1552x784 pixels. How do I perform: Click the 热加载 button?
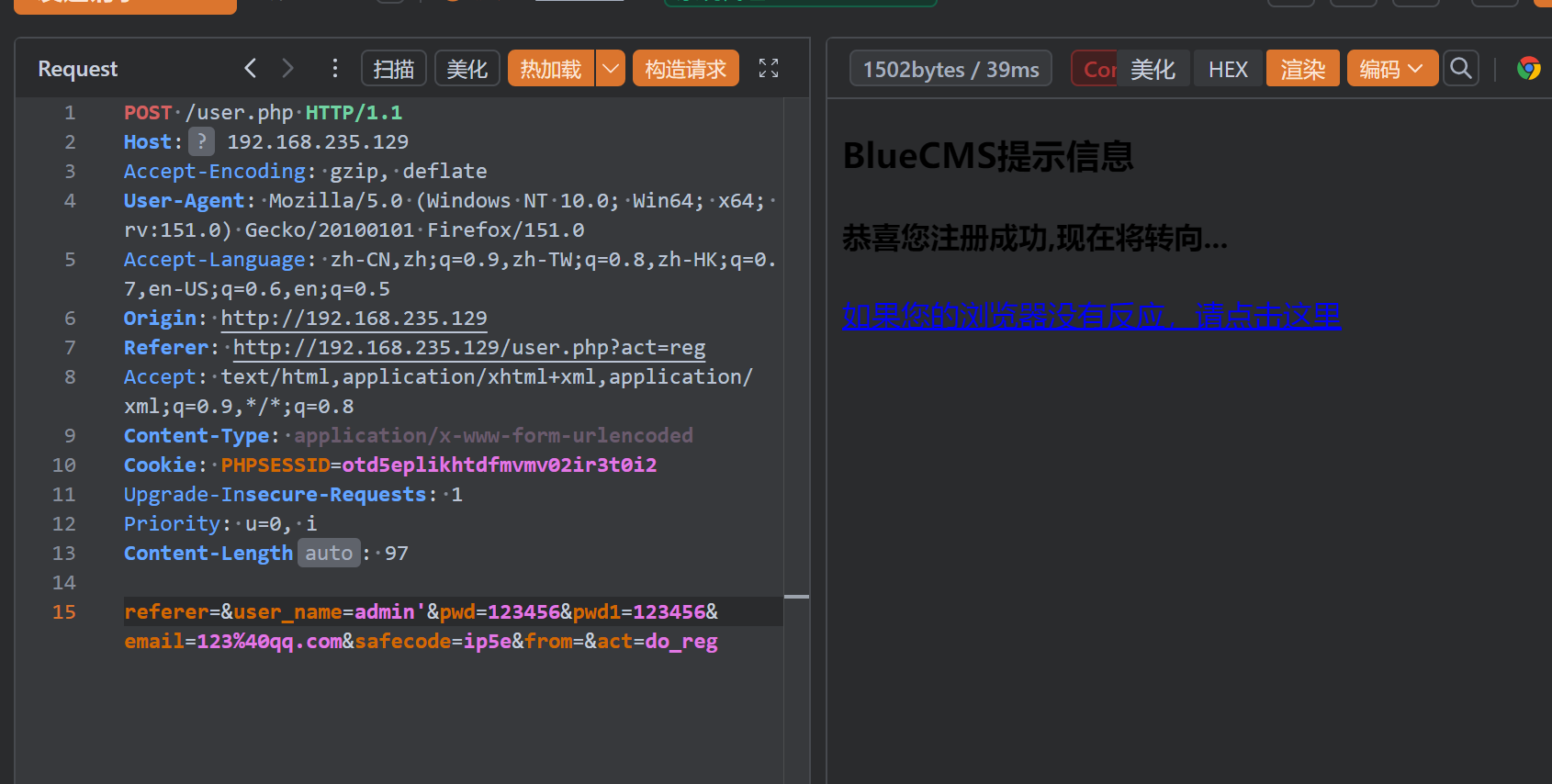(551, 68)
